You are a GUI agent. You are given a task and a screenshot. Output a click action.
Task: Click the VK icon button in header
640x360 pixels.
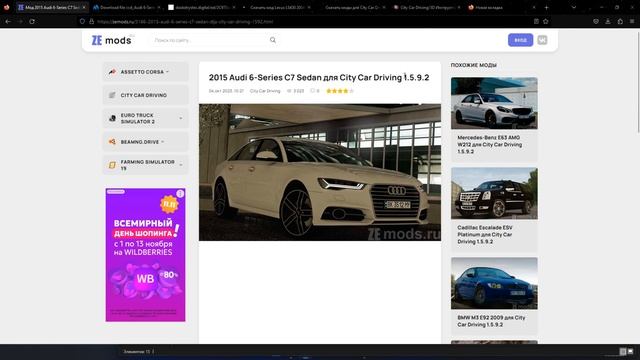[542, 40]
